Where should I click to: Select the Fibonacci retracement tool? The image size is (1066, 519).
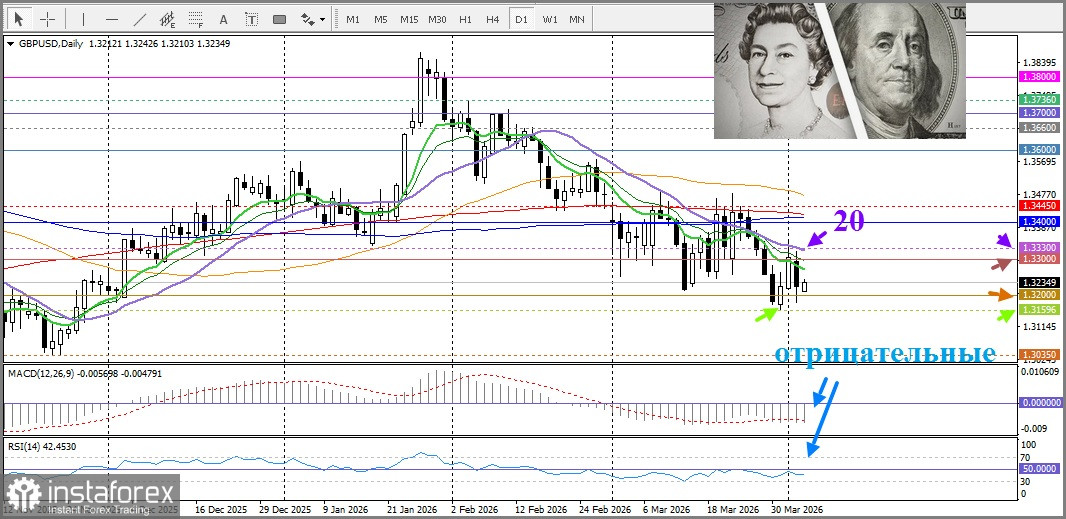tap(196, 20)
